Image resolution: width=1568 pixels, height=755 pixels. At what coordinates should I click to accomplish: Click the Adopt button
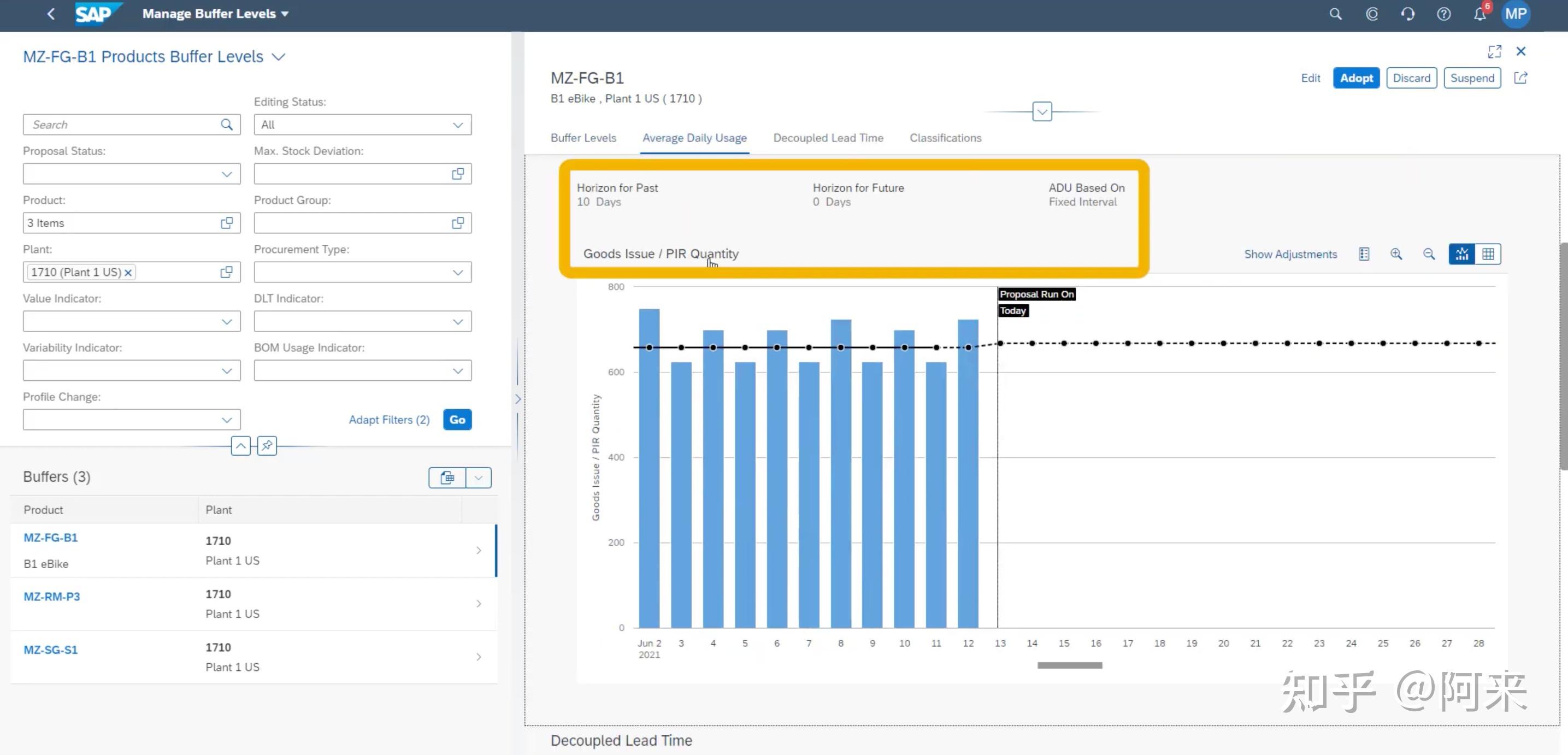click(x=1355, y=78)
